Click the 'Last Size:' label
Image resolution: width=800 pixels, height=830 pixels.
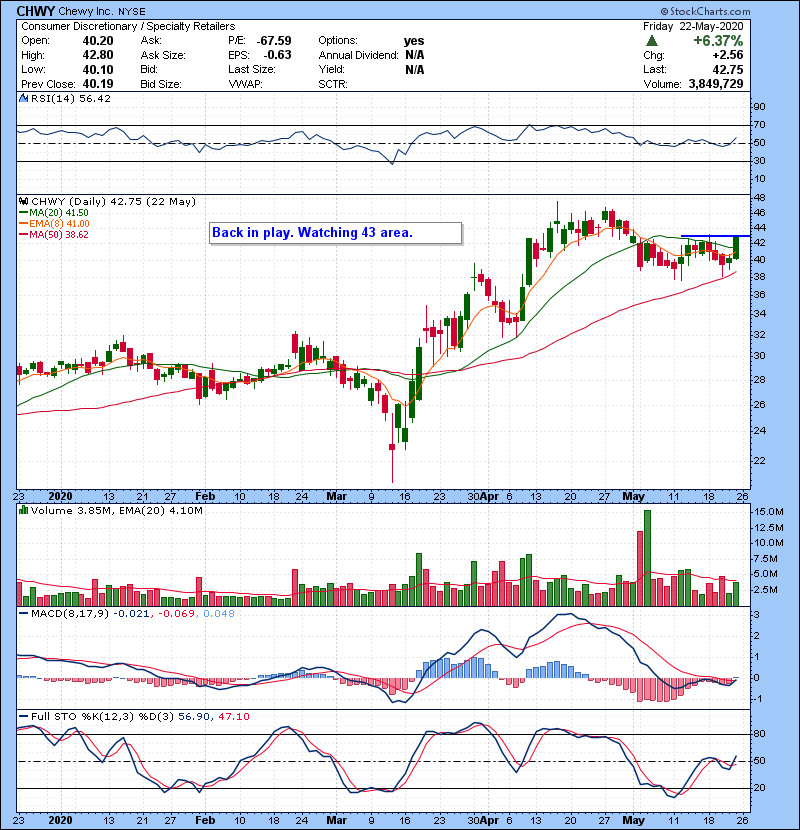click(252, 69)
